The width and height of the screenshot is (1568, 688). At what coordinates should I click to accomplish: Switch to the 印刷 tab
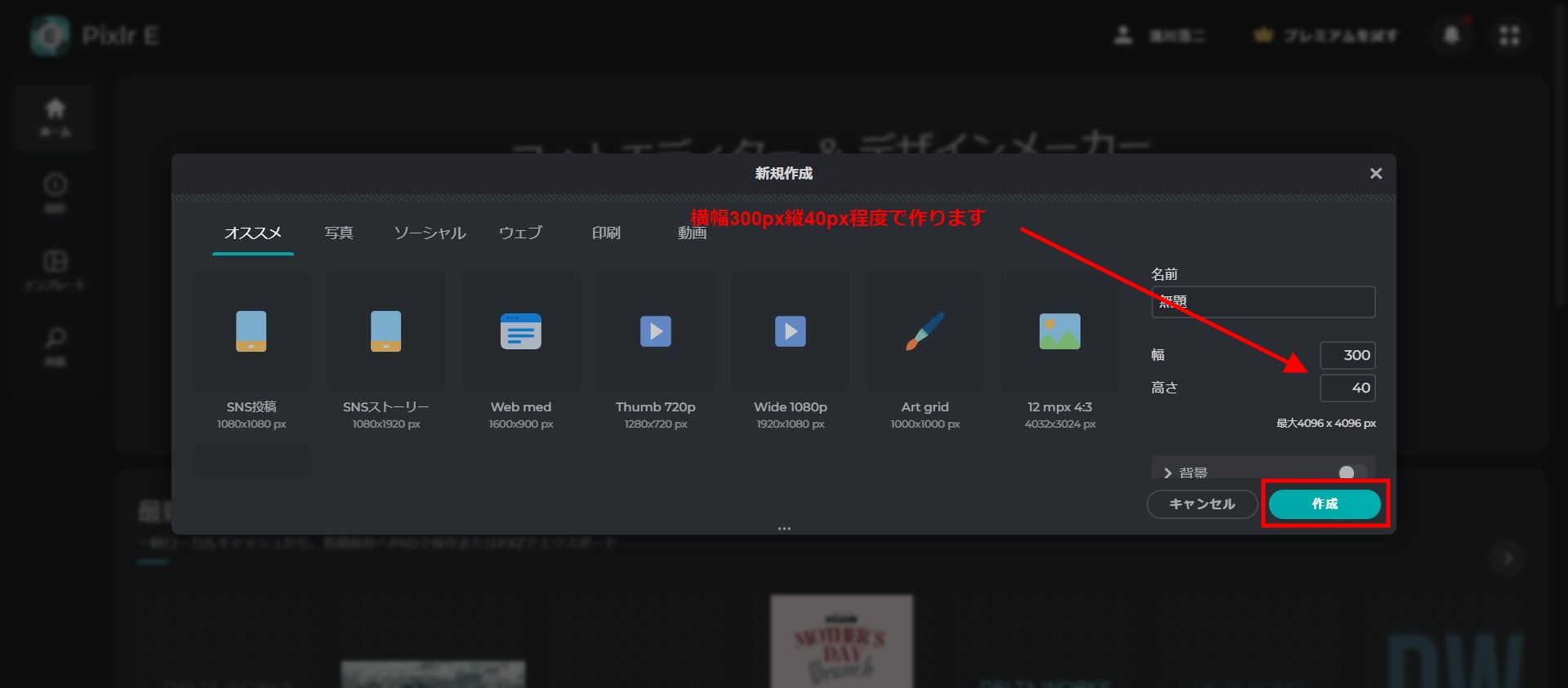(606, 233)
